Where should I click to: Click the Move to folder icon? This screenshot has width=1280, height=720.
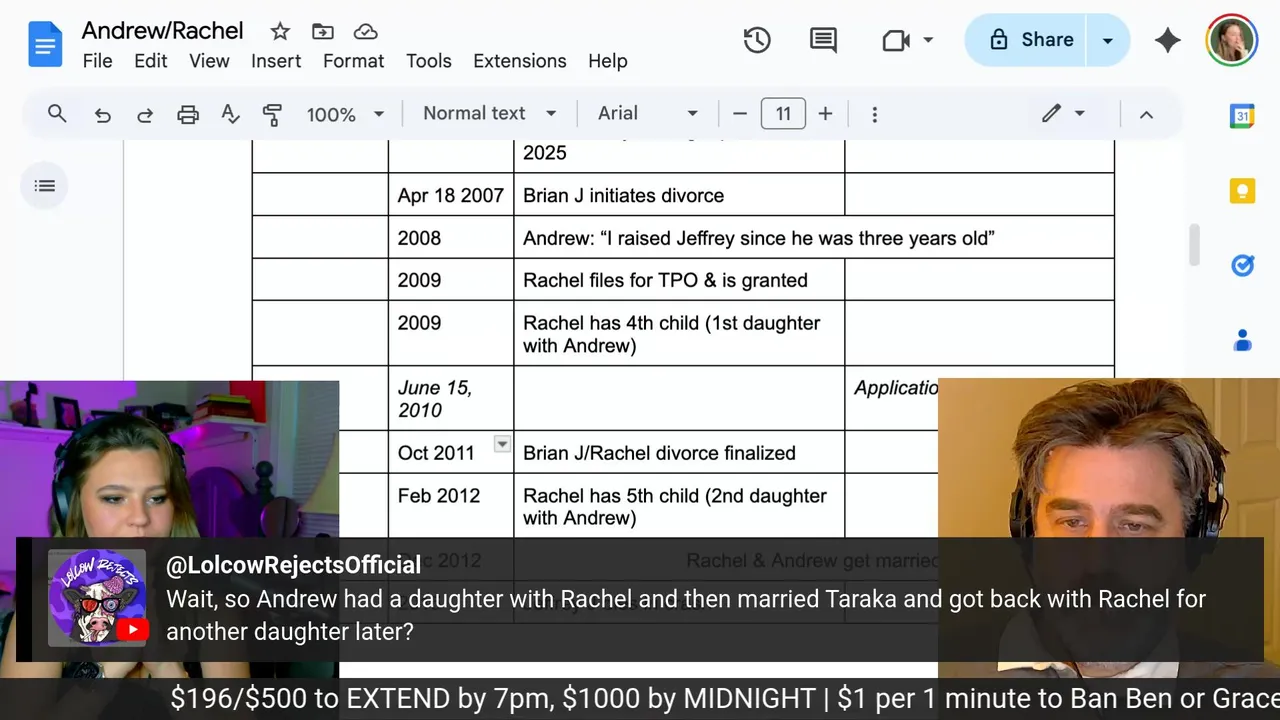tap(323, 32)
